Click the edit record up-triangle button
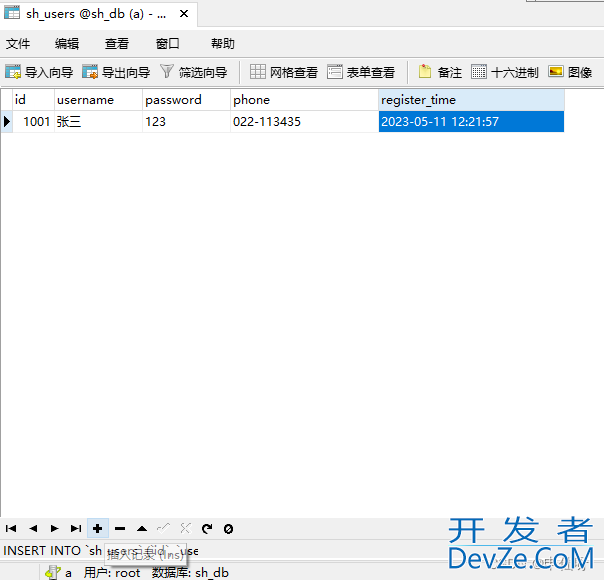Screen dimensions: 604x580 [142, 528]
